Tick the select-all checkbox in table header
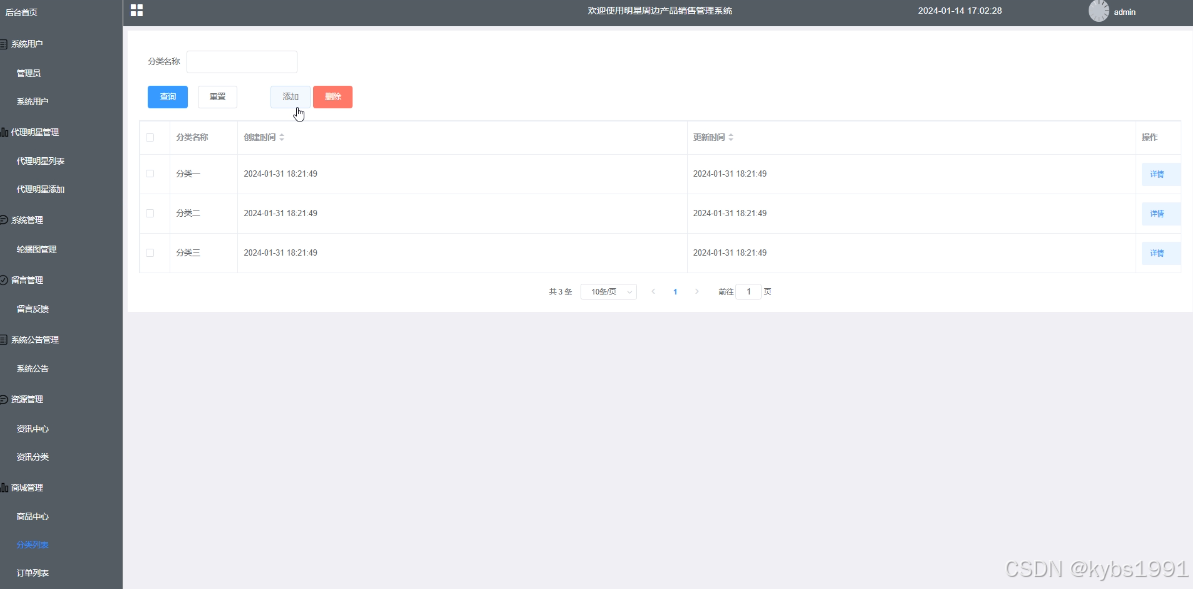This screenshot has width=1193, height=589. coord(150,138)
